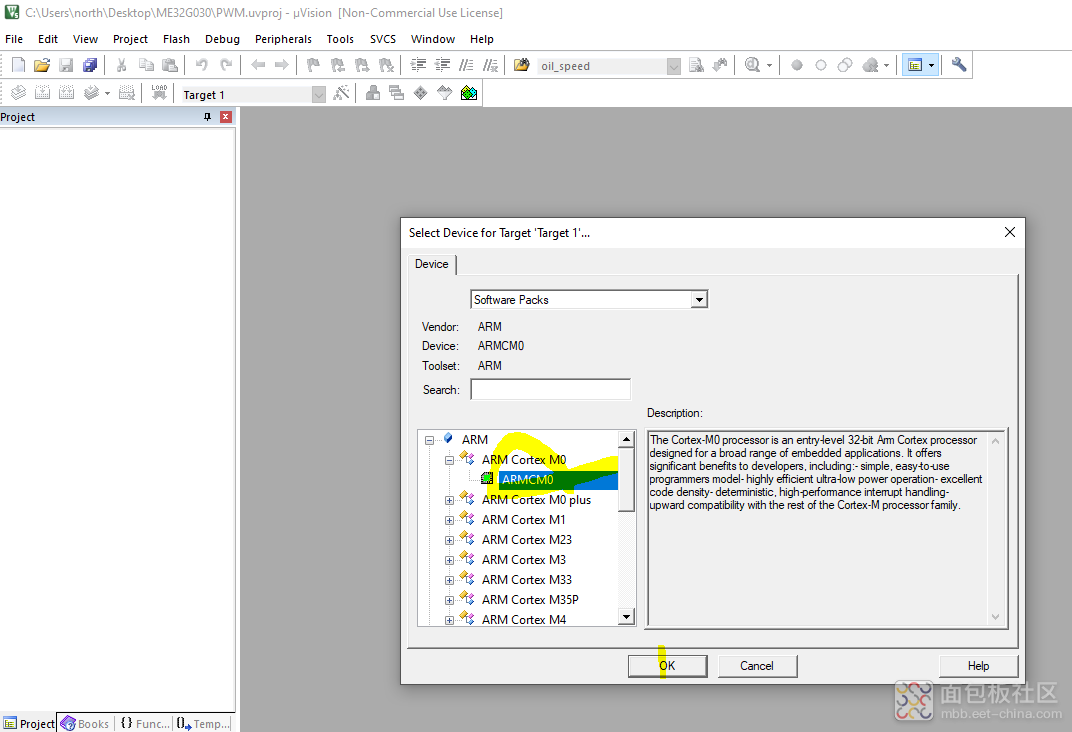The image size is (1072, 732).
Task: Open the Peripherals menu
Action: click(x=283, y=39)
